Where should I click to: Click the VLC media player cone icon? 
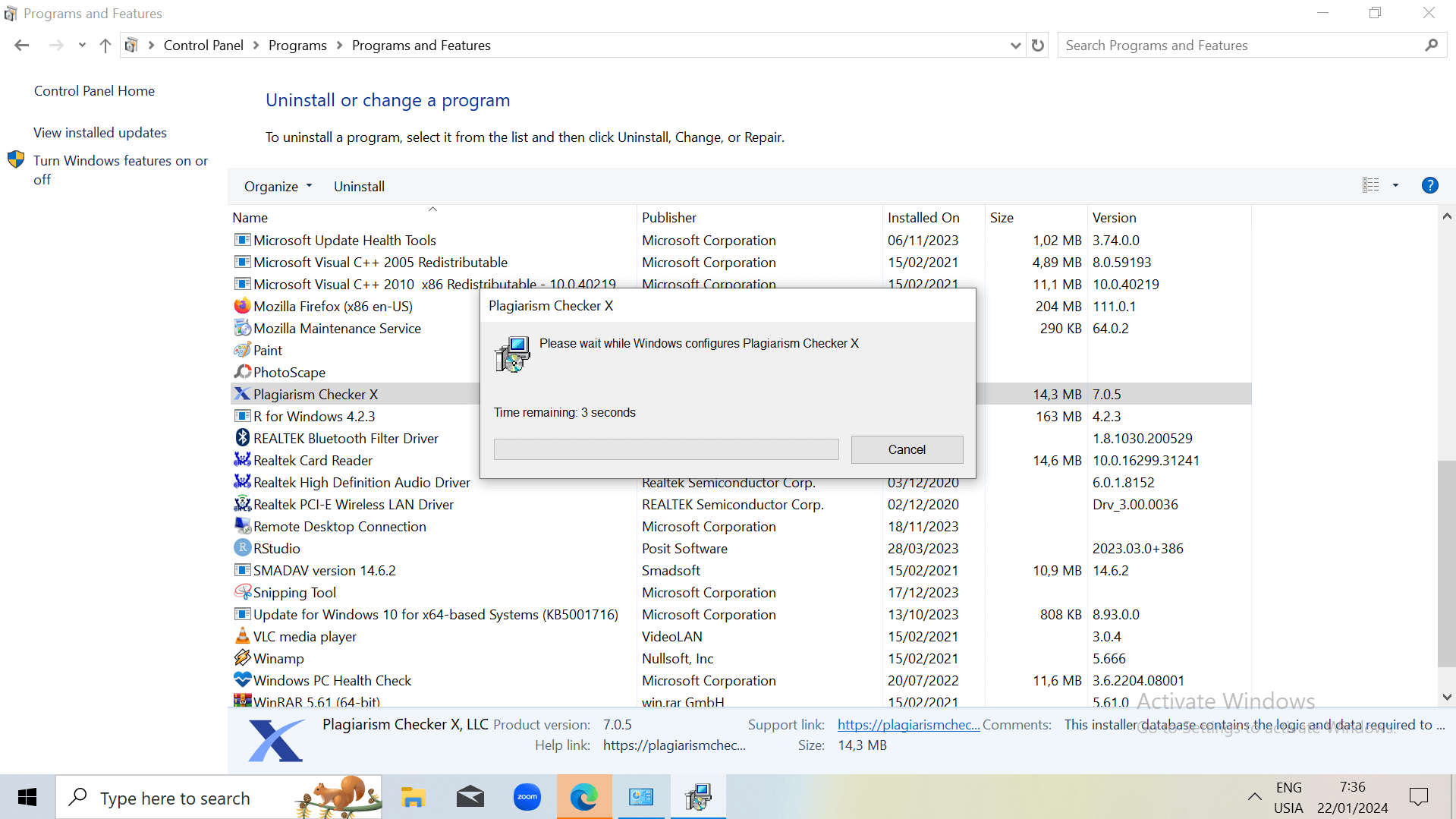pos(242,636)
